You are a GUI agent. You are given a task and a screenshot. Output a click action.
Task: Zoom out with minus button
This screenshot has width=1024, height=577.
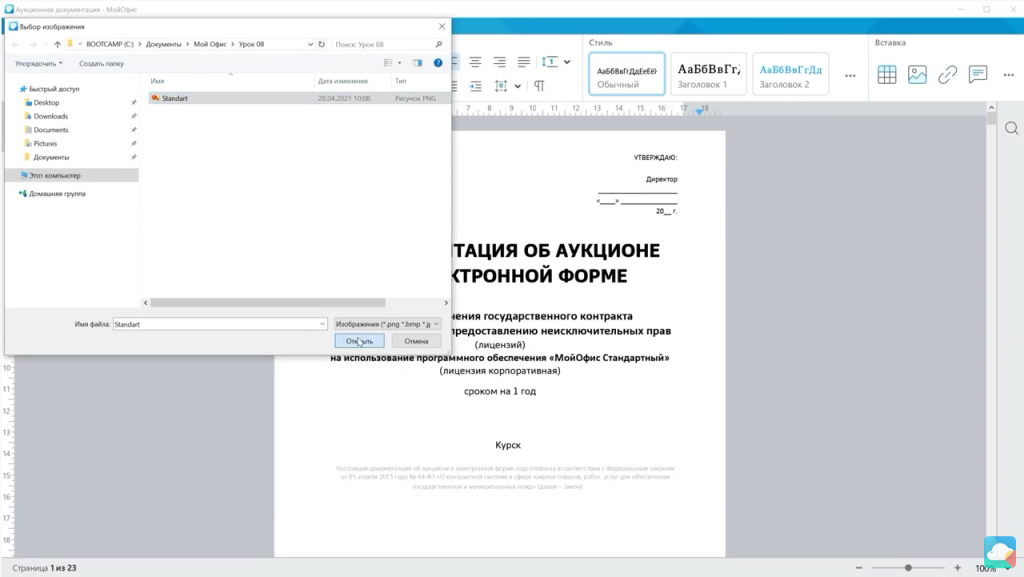pyautogui.click(x=859, y=568)
